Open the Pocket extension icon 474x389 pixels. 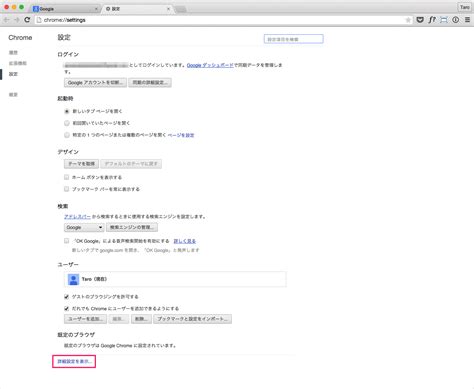click(420, 20)
